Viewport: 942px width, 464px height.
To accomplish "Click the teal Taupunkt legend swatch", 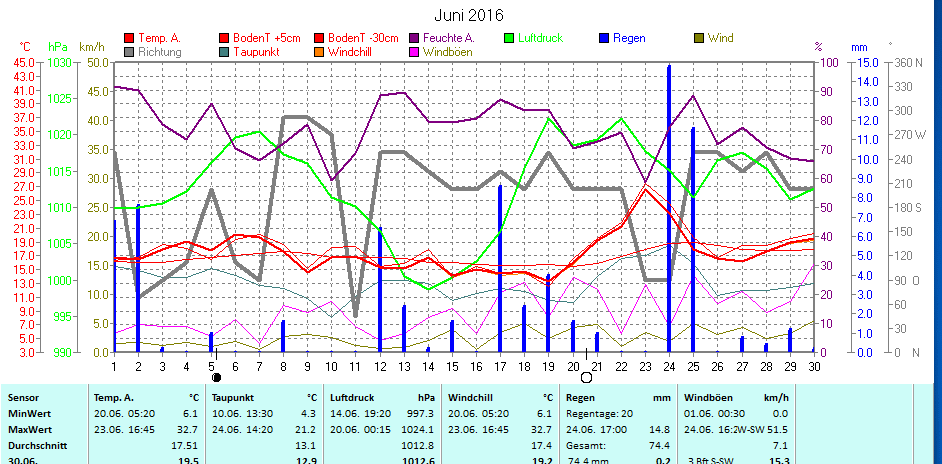I will (224, 52).
